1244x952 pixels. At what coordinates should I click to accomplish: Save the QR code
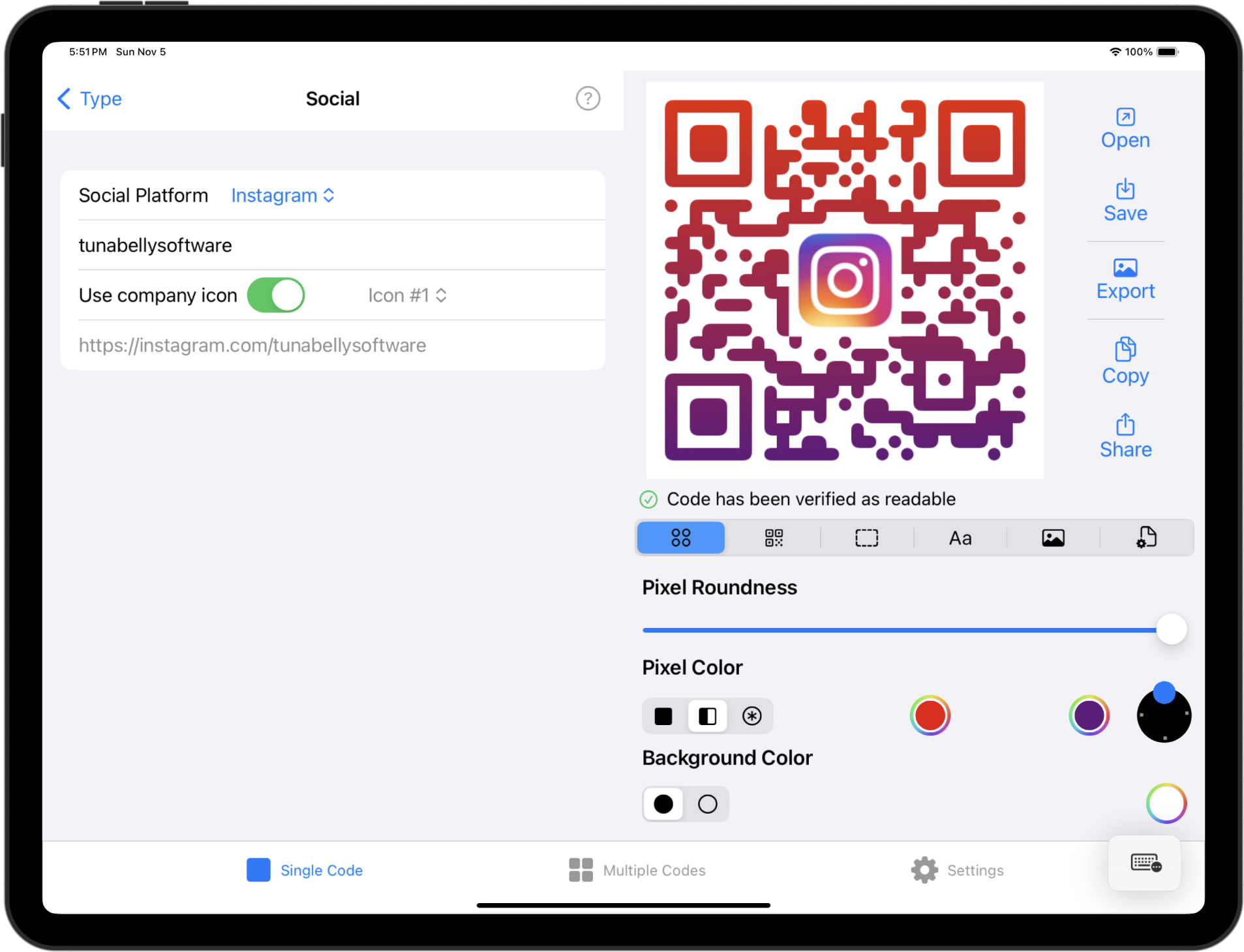coord(1125,201)
